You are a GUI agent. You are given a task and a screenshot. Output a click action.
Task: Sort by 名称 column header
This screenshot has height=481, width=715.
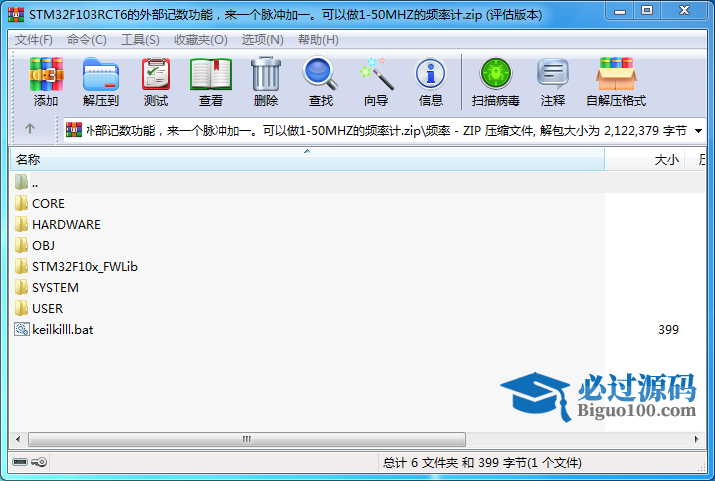(307, 160)
